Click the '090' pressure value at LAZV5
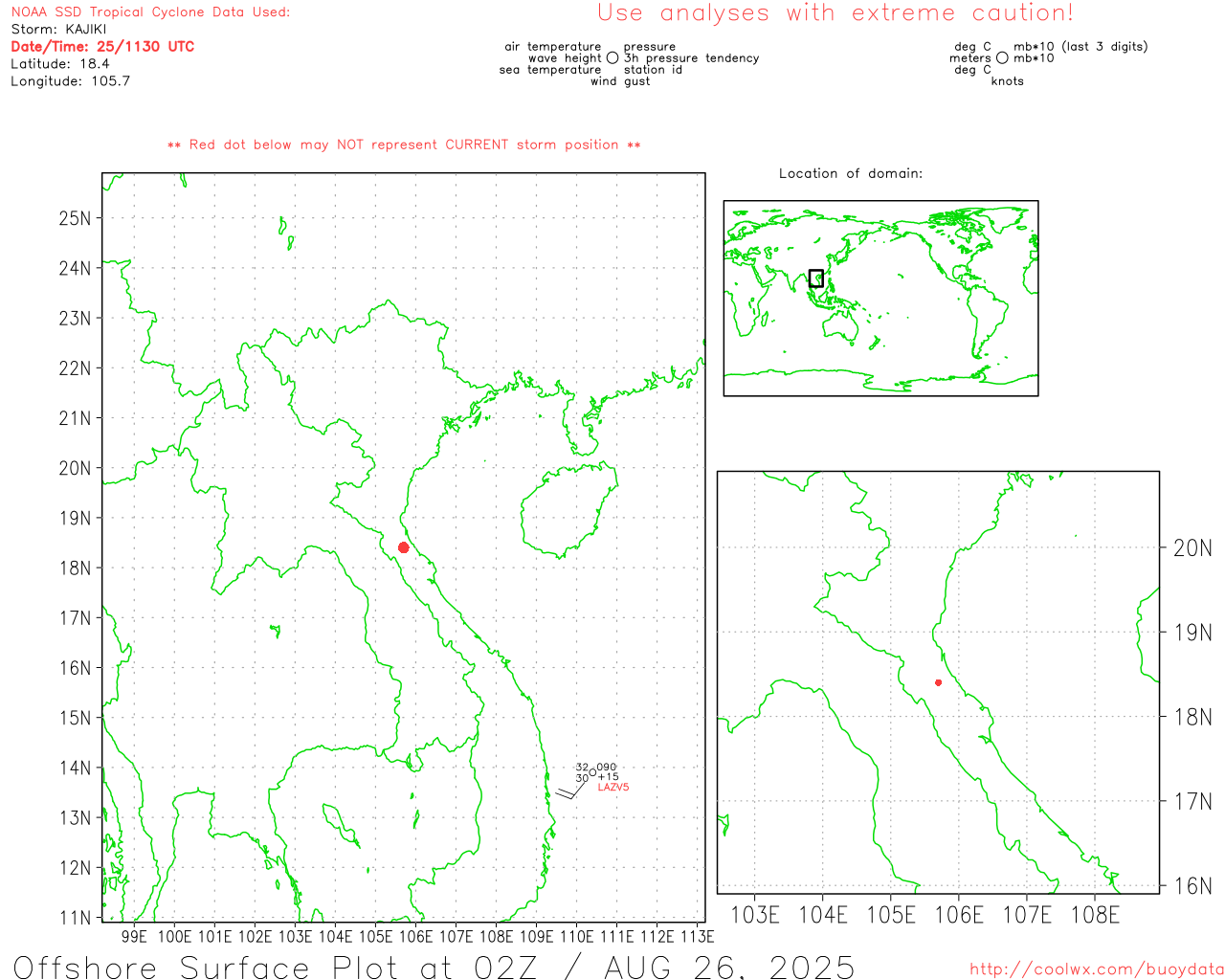This screenshot has height=980, width=1225. coord(607,768)
